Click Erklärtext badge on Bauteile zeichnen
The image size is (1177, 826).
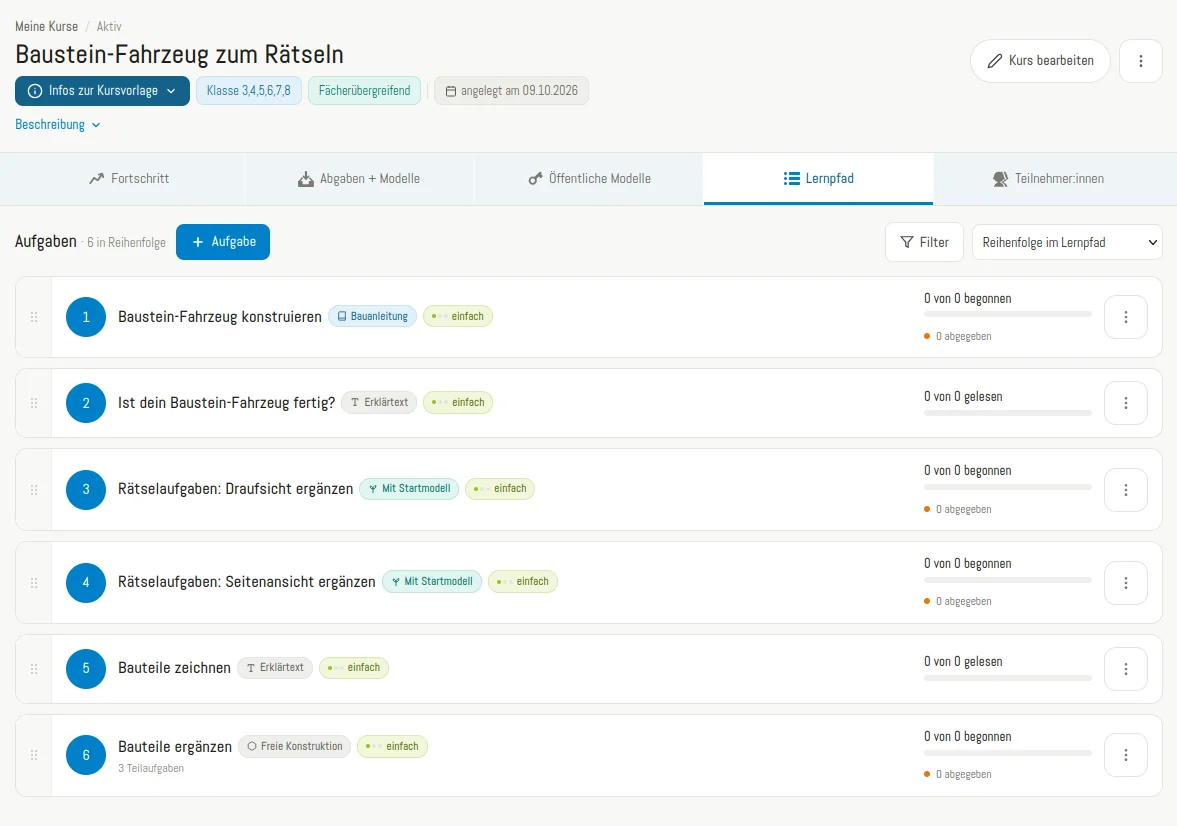(275, 668)
